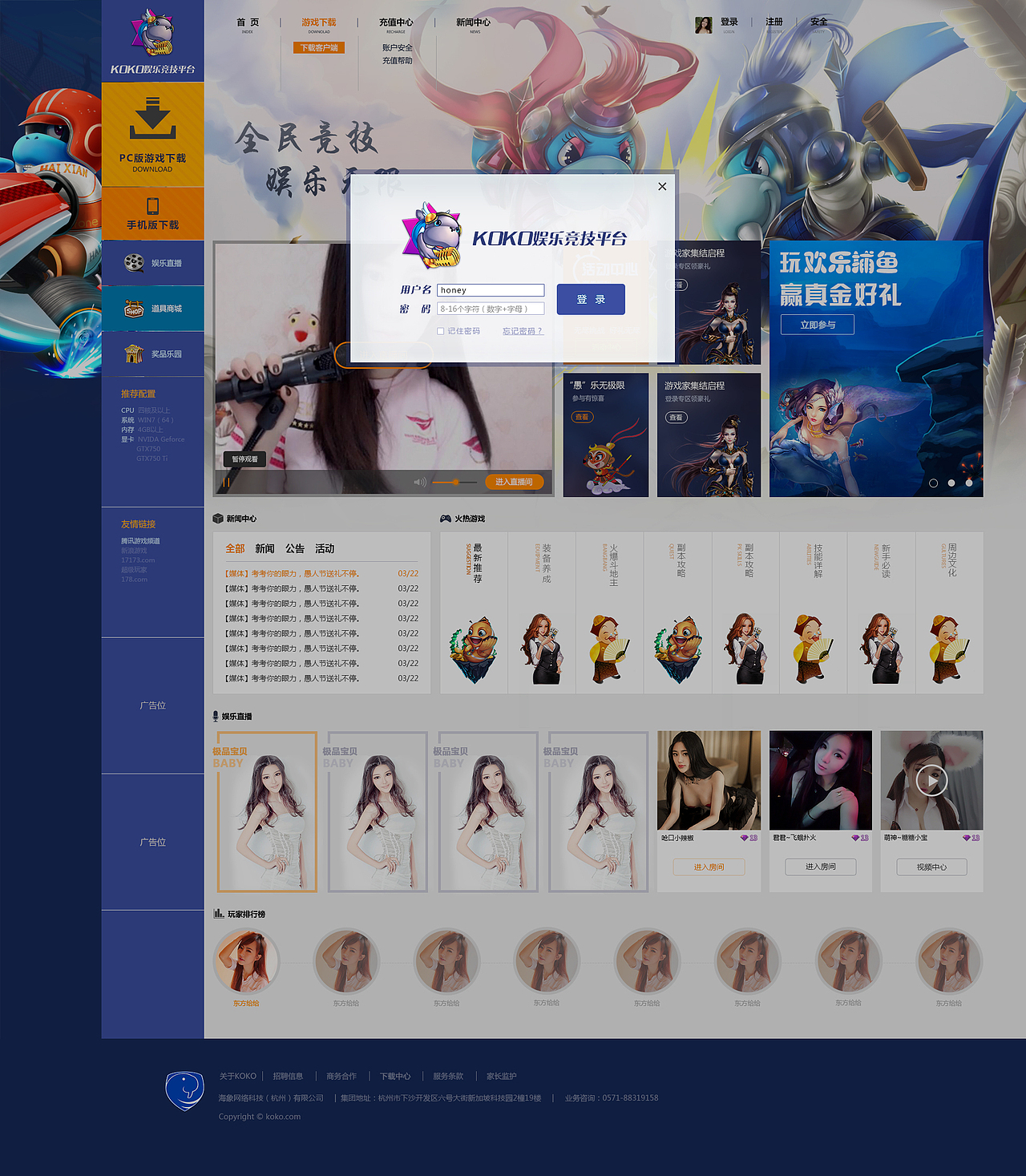Open the 17173.com friendly link
The image size is (1026, 1176).
(138, 560)
